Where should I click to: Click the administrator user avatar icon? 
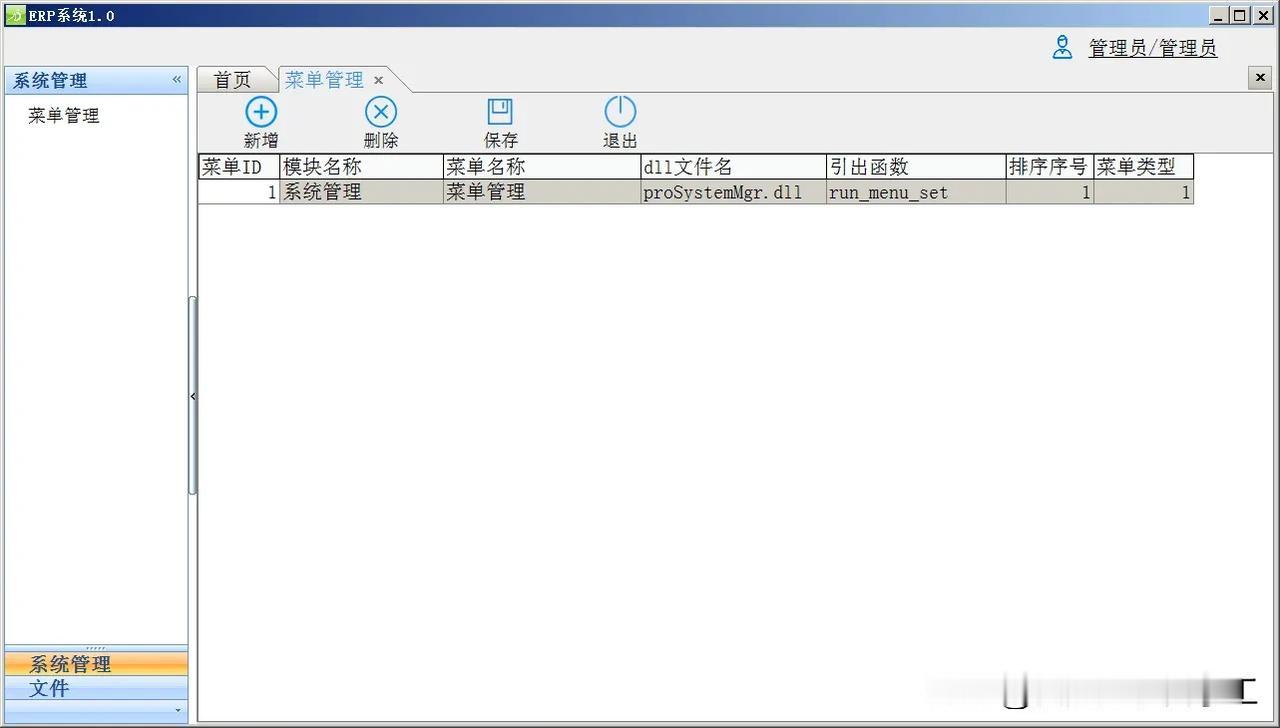[1062, 47]
